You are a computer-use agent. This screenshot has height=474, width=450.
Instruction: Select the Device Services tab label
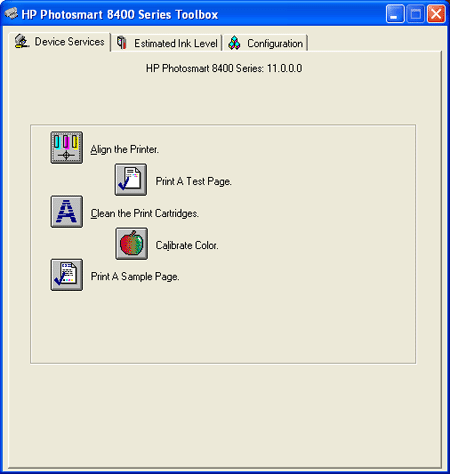point(69,42)
